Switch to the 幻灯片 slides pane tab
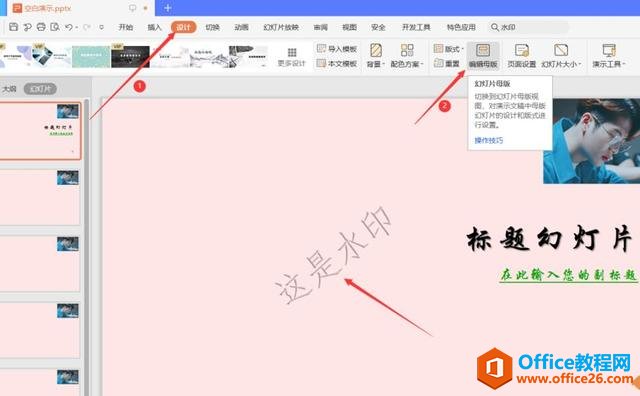 coord(40,89)
